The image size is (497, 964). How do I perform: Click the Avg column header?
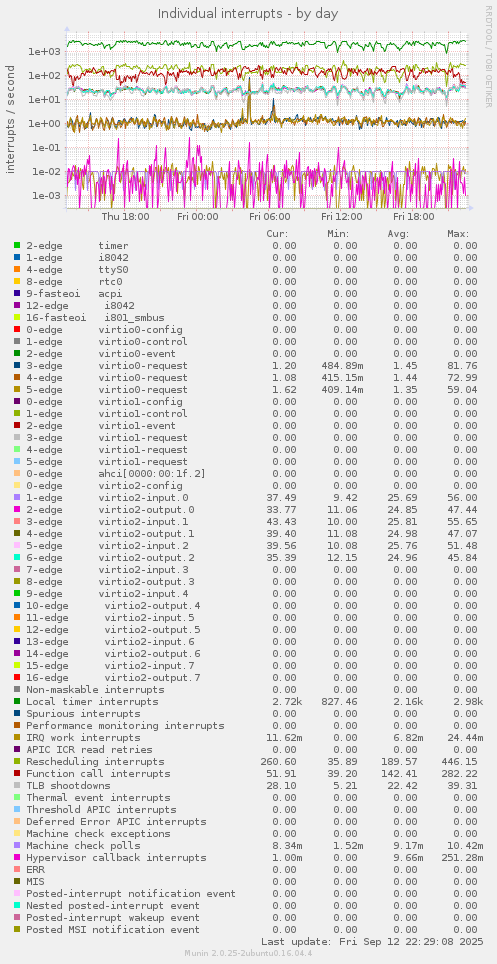[x=399, y=234]
